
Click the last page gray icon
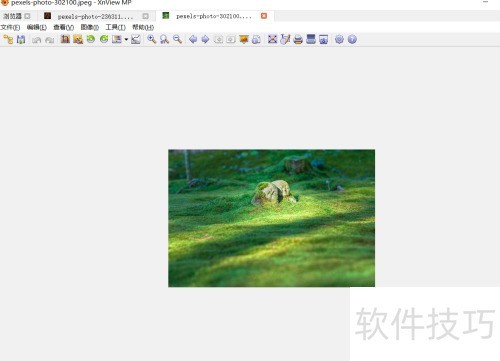[231, 40]
